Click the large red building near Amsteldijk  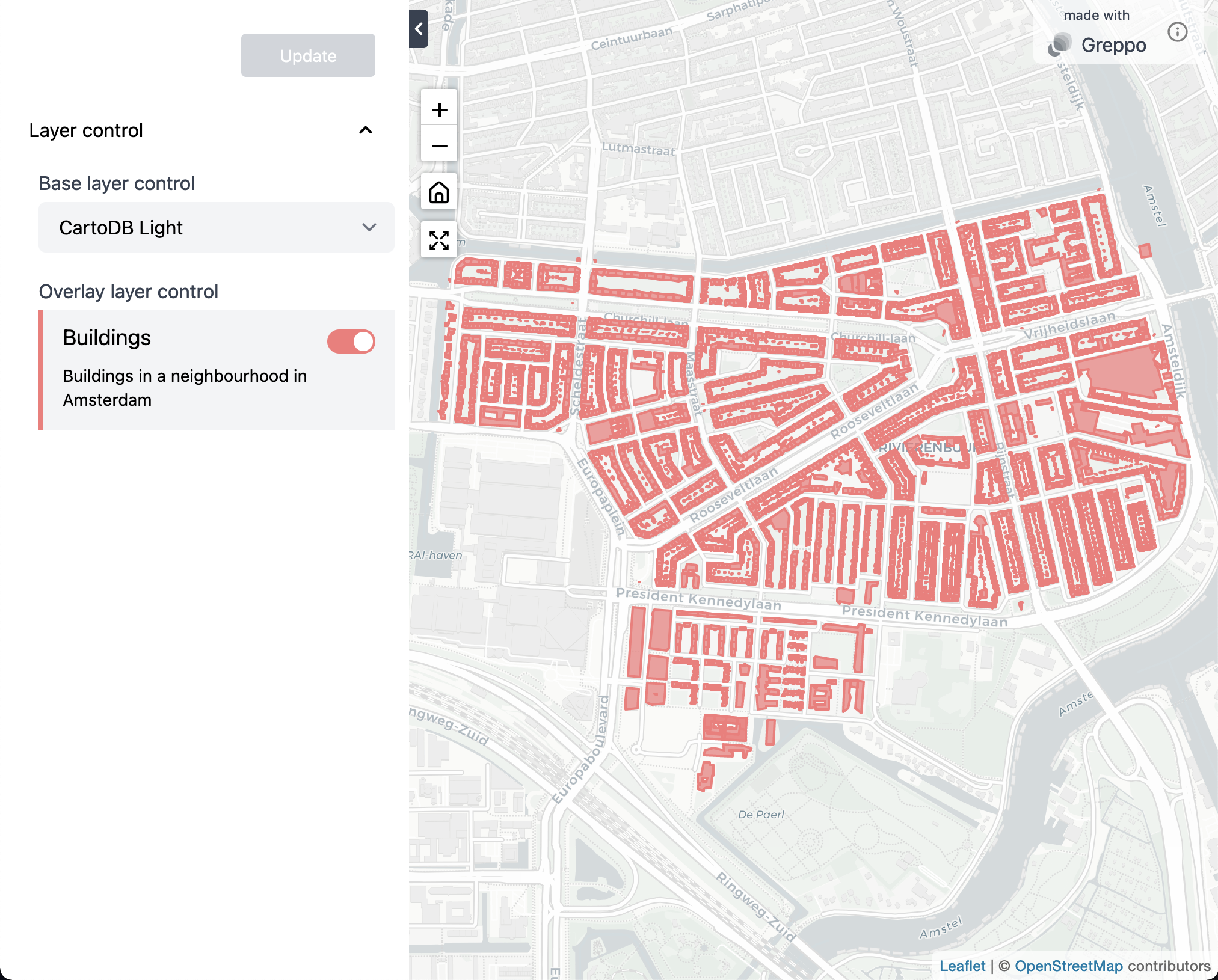click(1122, 373)
